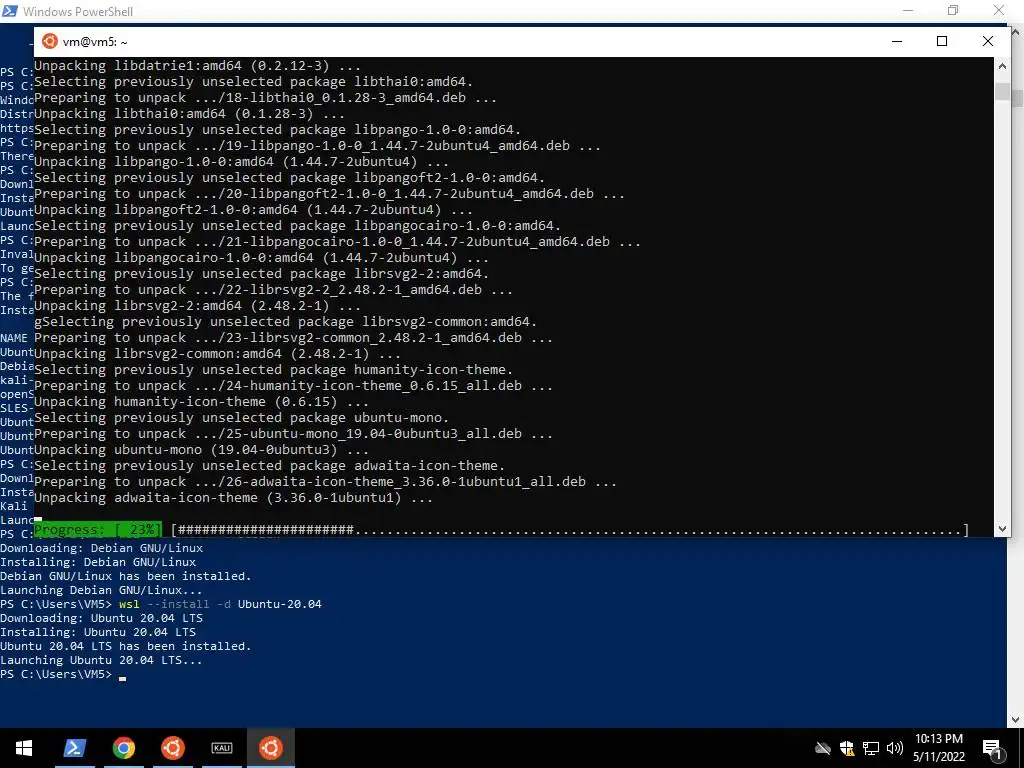
Task: Open the clock showing 10:13 PM
Action: (939, 748)
